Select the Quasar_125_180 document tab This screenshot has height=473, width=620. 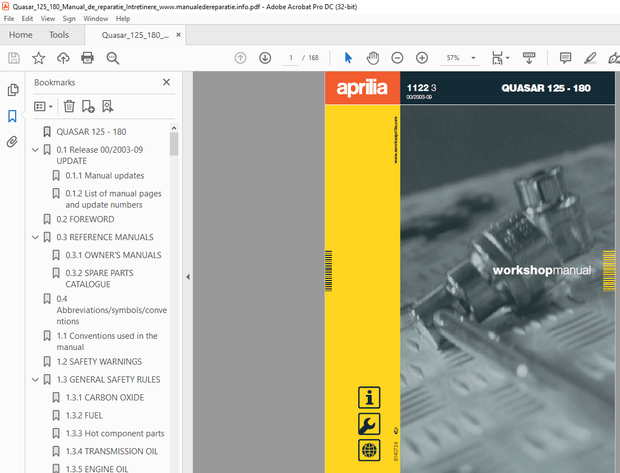(135, 35)
